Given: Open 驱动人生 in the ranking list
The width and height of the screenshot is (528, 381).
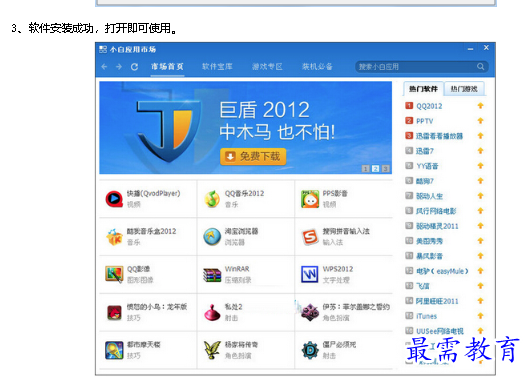Looking at the screenshot, I should click(x=429, y=196).
